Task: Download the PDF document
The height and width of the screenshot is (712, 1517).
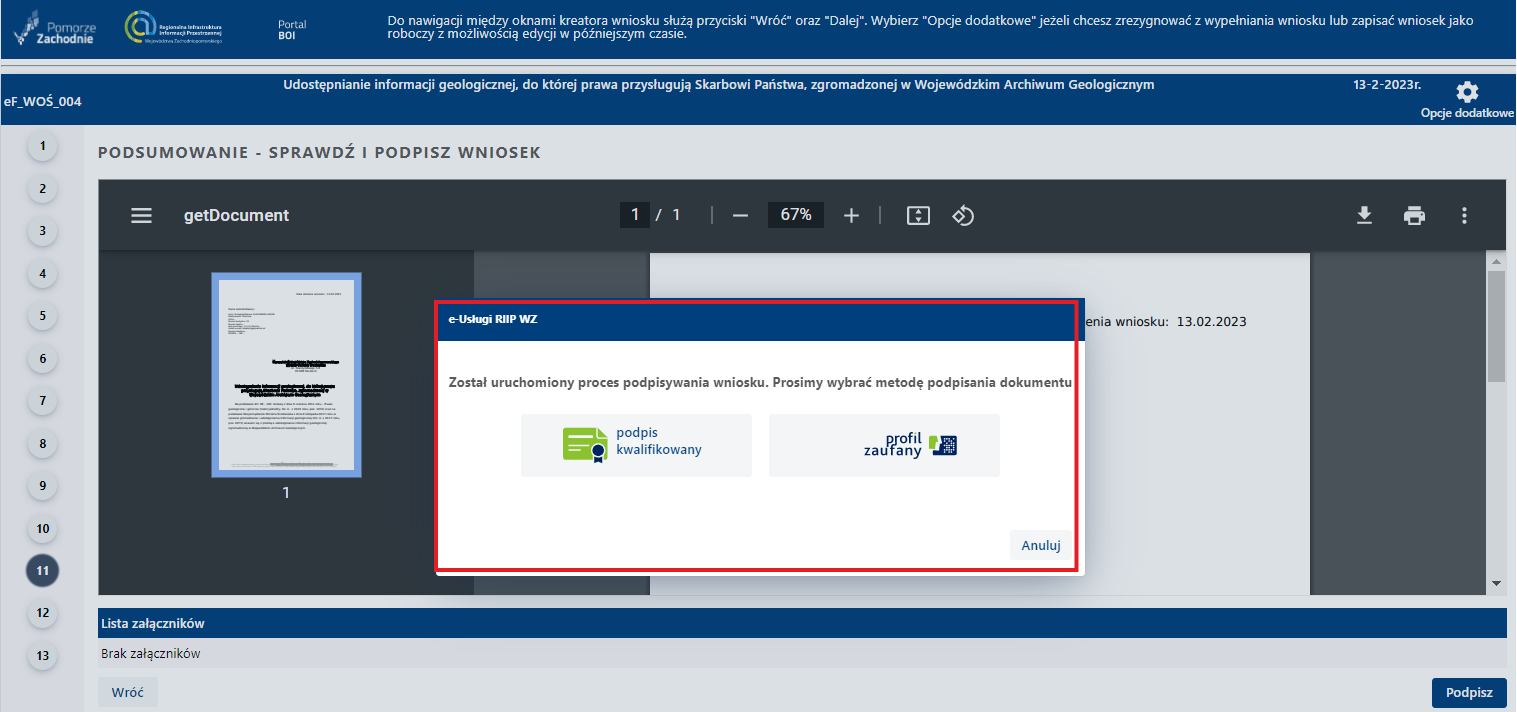Action: pyautogui.click(x=1364, y=215)
